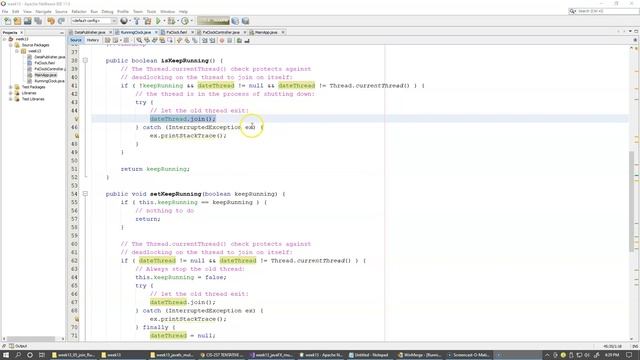Screen dimensions: 640x360
Task: Click the Comment icon in editor toolbar
Action: click(x=240, y=40)
